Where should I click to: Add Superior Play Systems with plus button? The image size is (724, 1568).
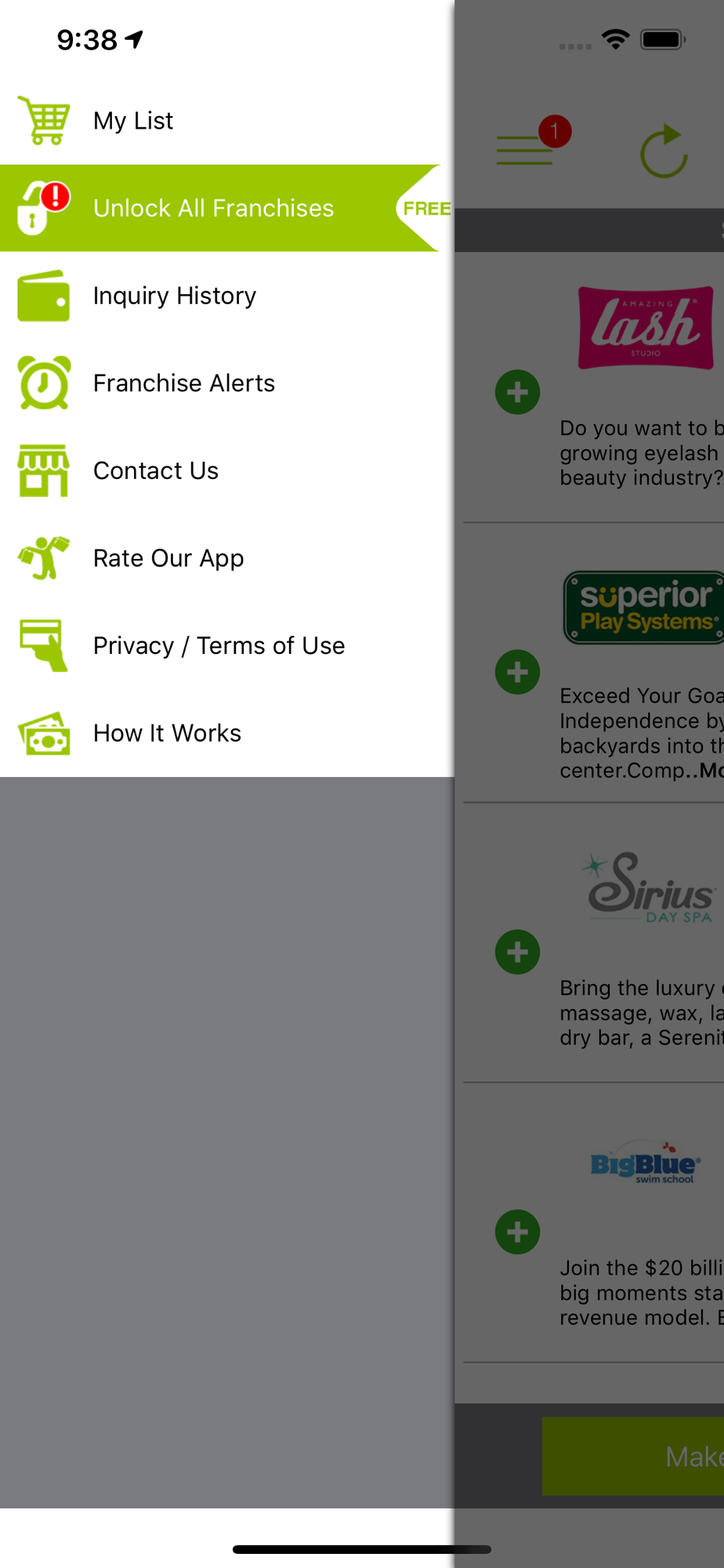click(x=518, y=672)
